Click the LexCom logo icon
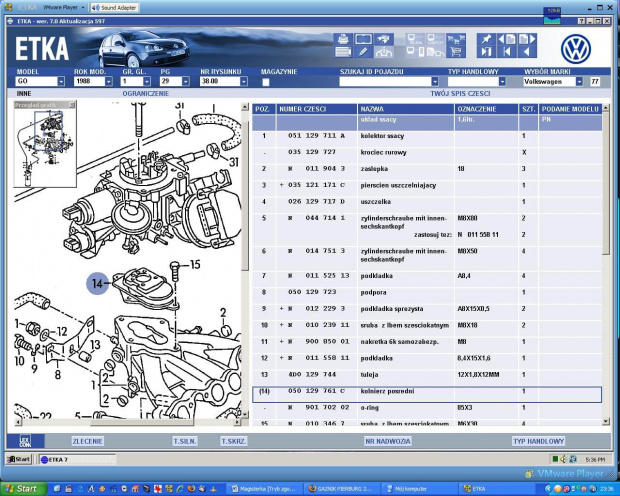 [25, 441]
